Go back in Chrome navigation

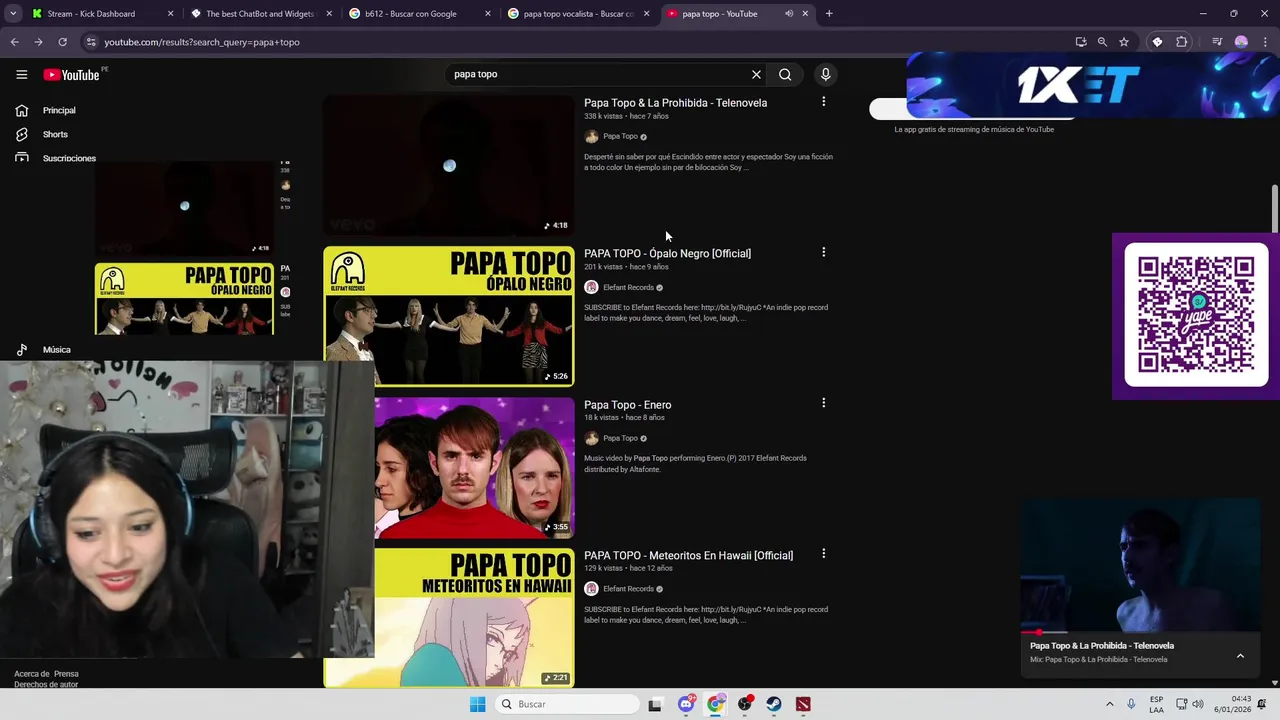[x=14, y=42]
